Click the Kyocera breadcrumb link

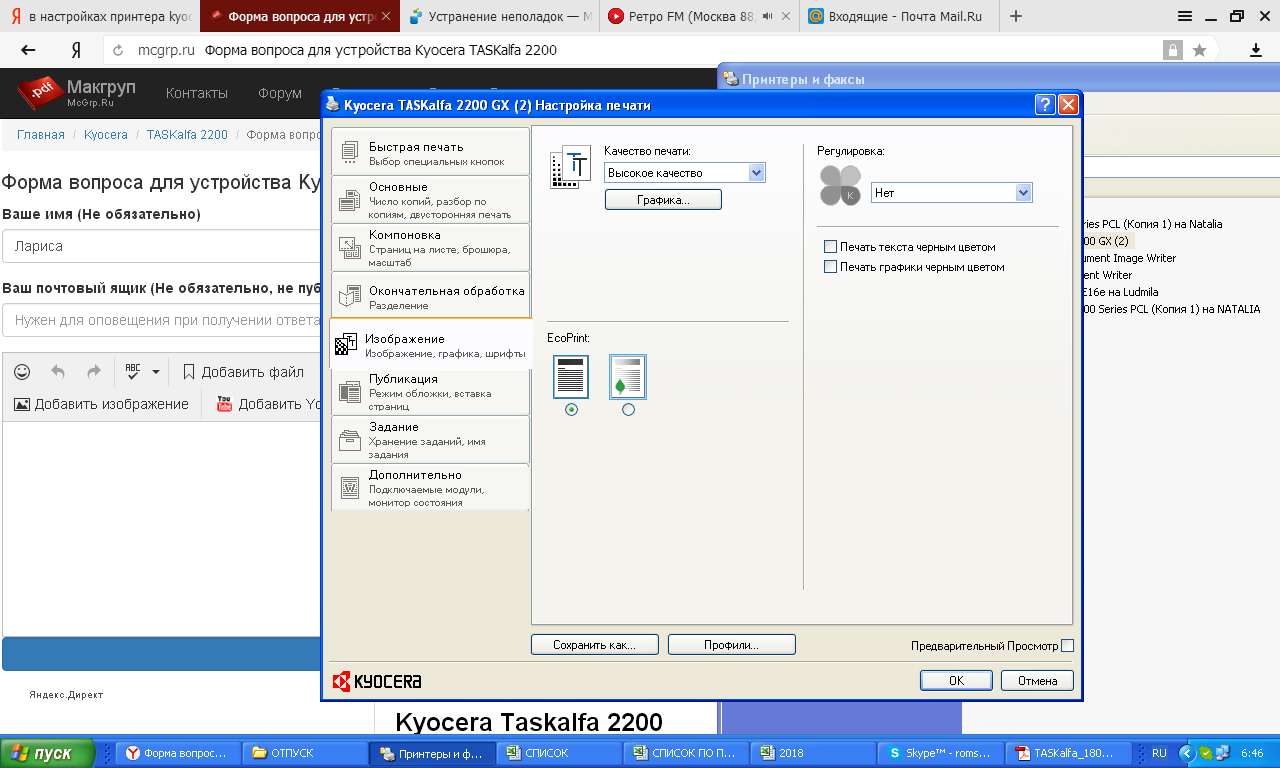(x=106, y=134)
